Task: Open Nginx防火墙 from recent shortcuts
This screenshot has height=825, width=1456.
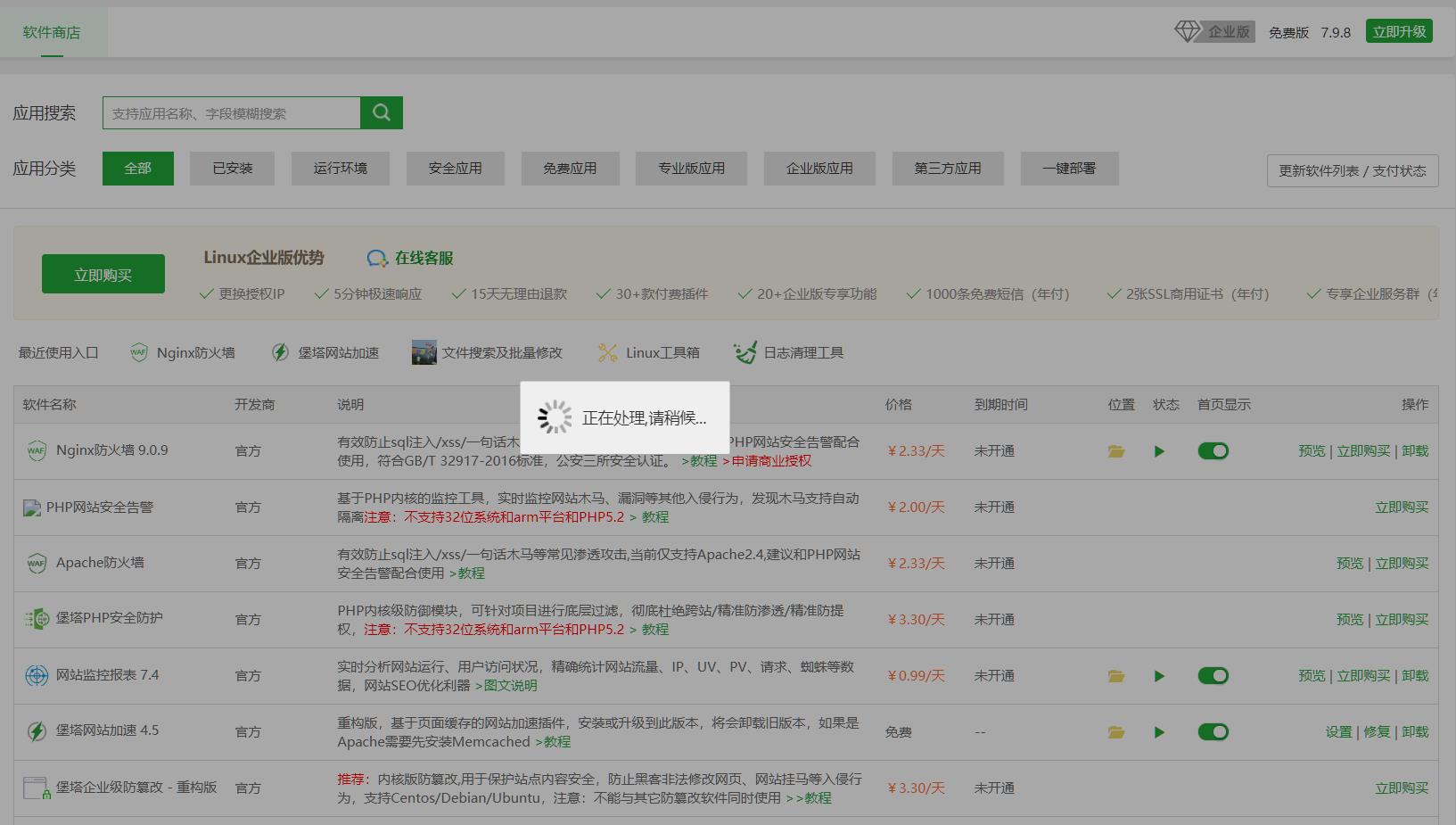Action: point(138,352)
